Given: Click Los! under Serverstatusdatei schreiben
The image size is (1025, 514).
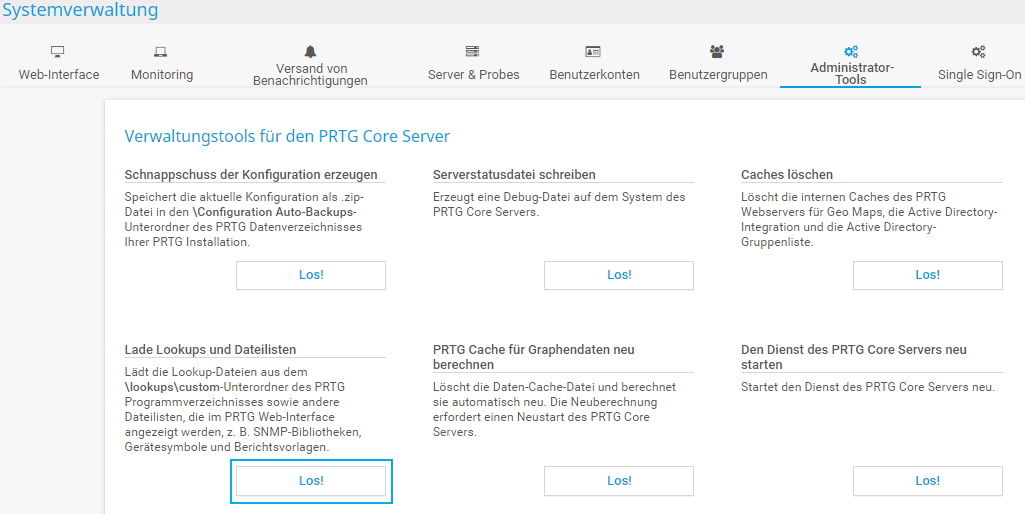Looking at the screenshot, I should (x=618, y=275).
